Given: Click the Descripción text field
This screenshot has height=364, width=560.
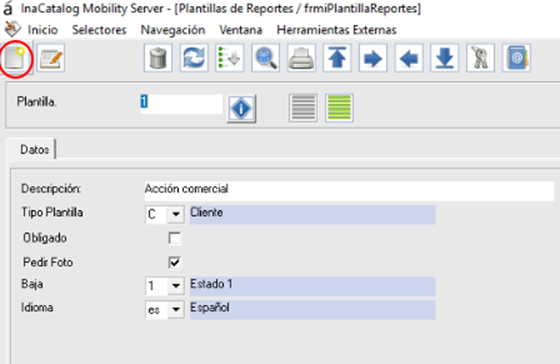Looking at the screenshot, I should (349, 190).
